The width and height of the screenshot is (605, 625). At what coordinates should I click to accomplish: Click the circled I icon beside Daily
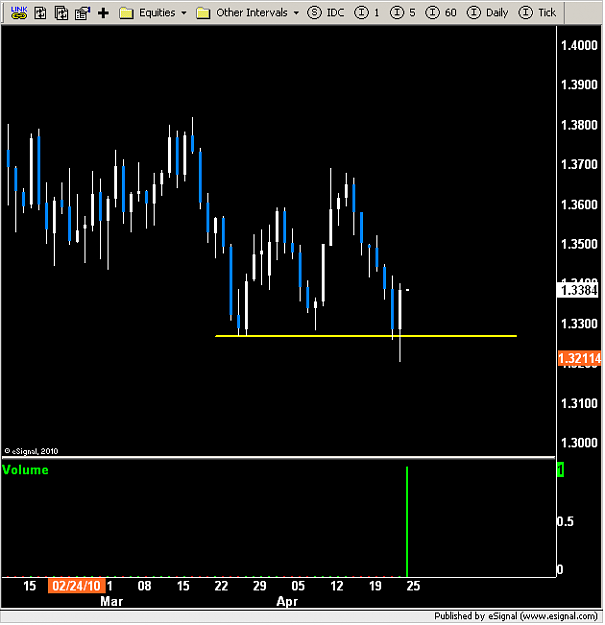point(473,13)
